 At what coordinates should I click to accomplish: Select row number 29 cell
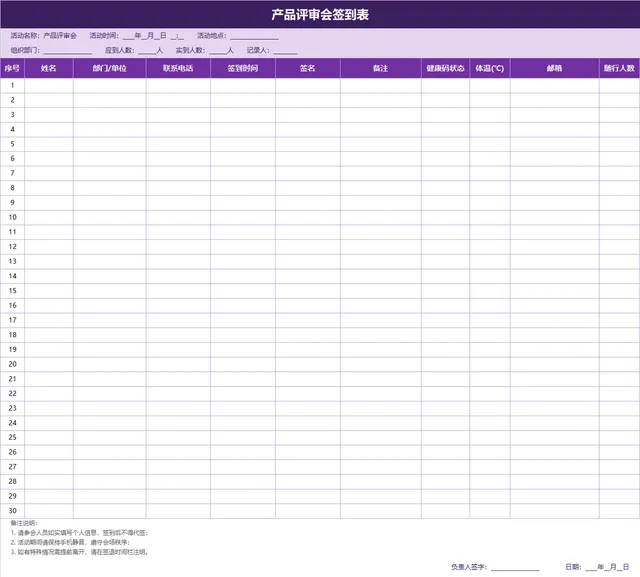12,496
